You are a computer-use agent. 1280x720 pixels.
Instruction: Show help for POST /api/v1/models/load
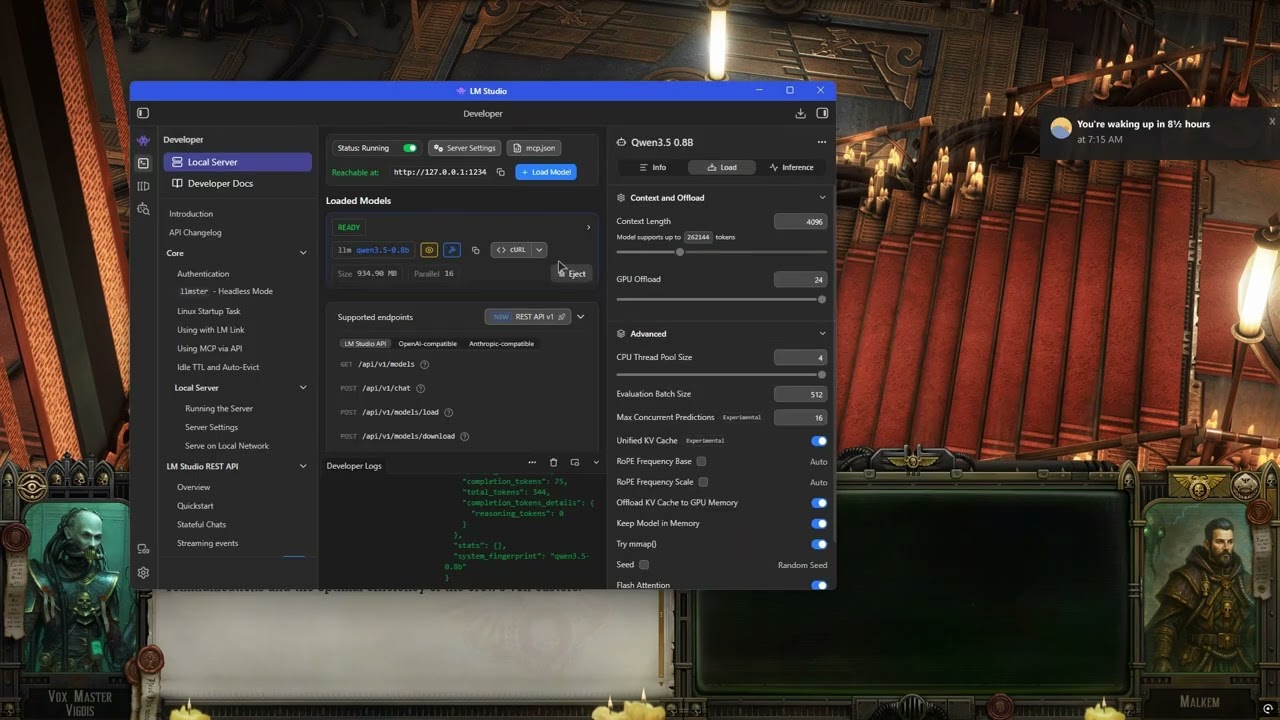pyautogui.click(x=448, y=412)
